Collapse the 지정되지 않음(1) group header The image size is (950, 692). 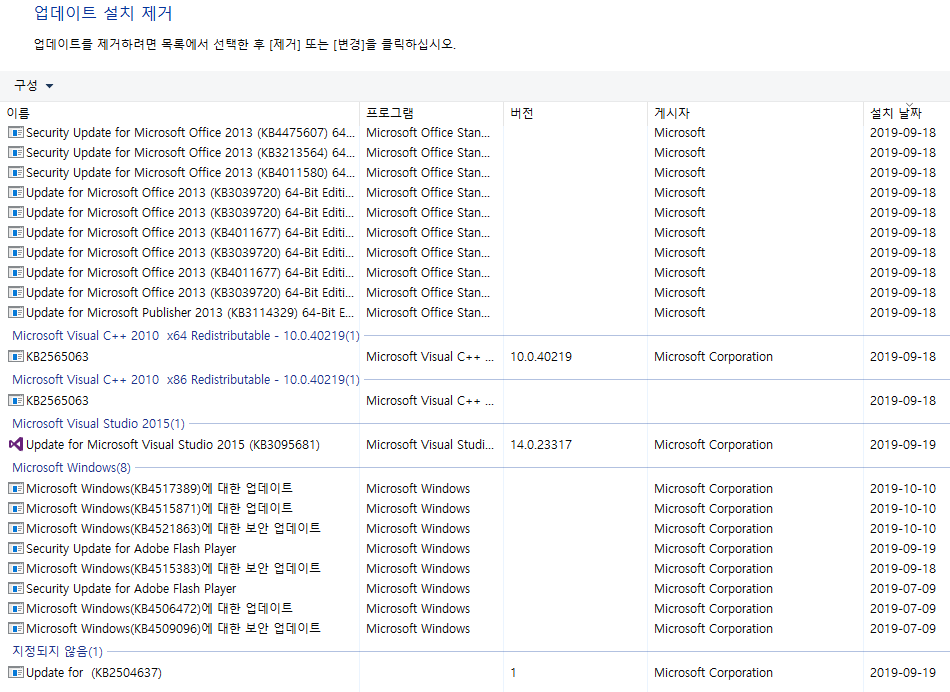click(58, 651)
